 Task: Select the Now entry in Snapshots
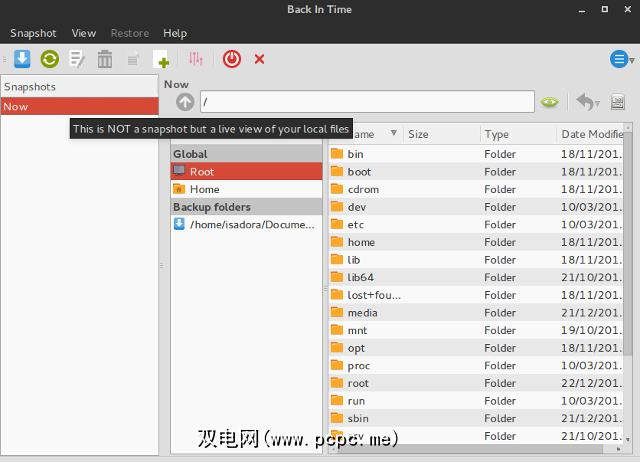80,107
